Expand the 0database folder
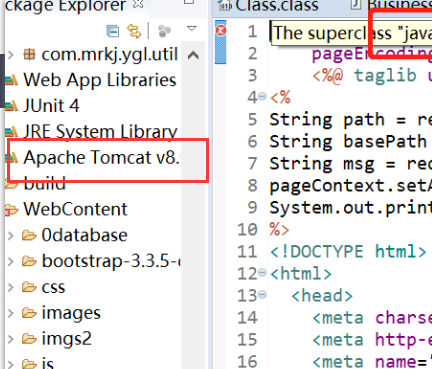This screenshot has width=432, height=369. (x=11, y=236)
